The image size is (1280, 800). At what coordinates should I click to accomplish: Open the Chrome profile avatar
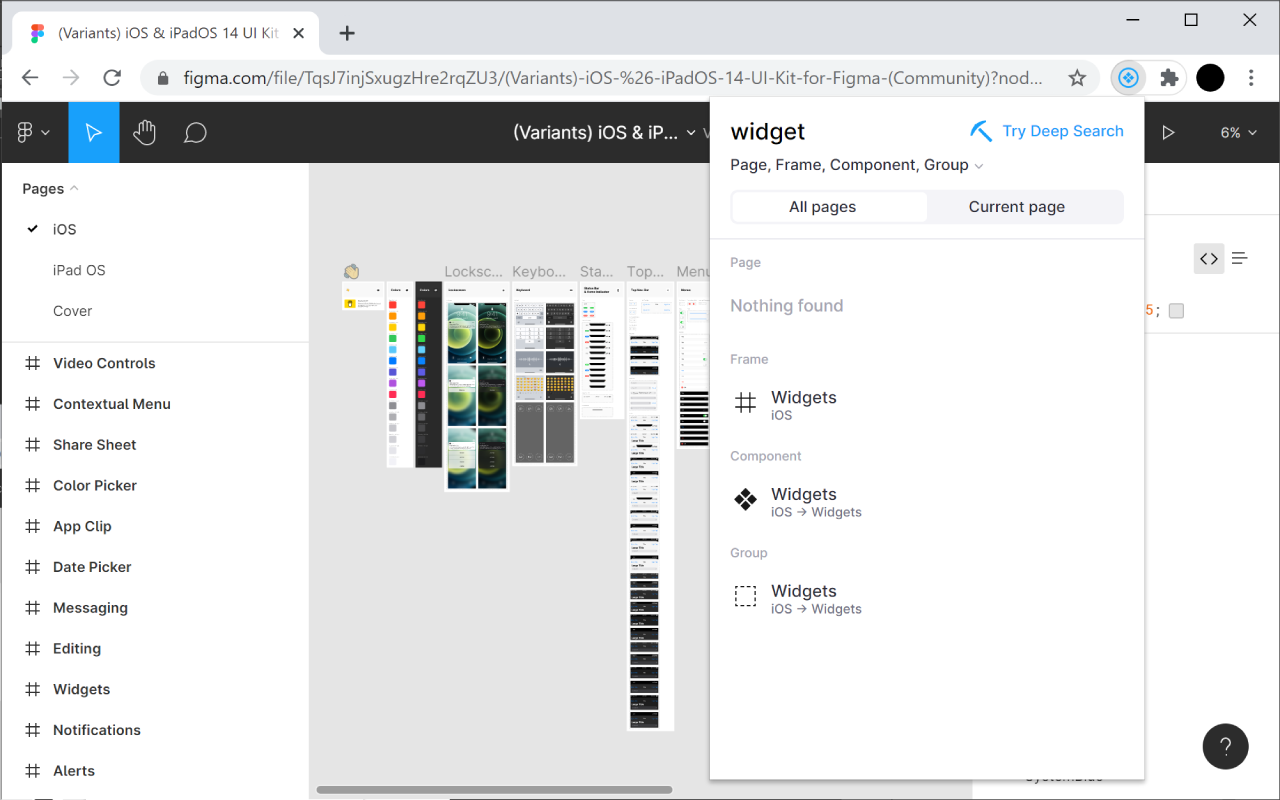(x=1210, y=78)
